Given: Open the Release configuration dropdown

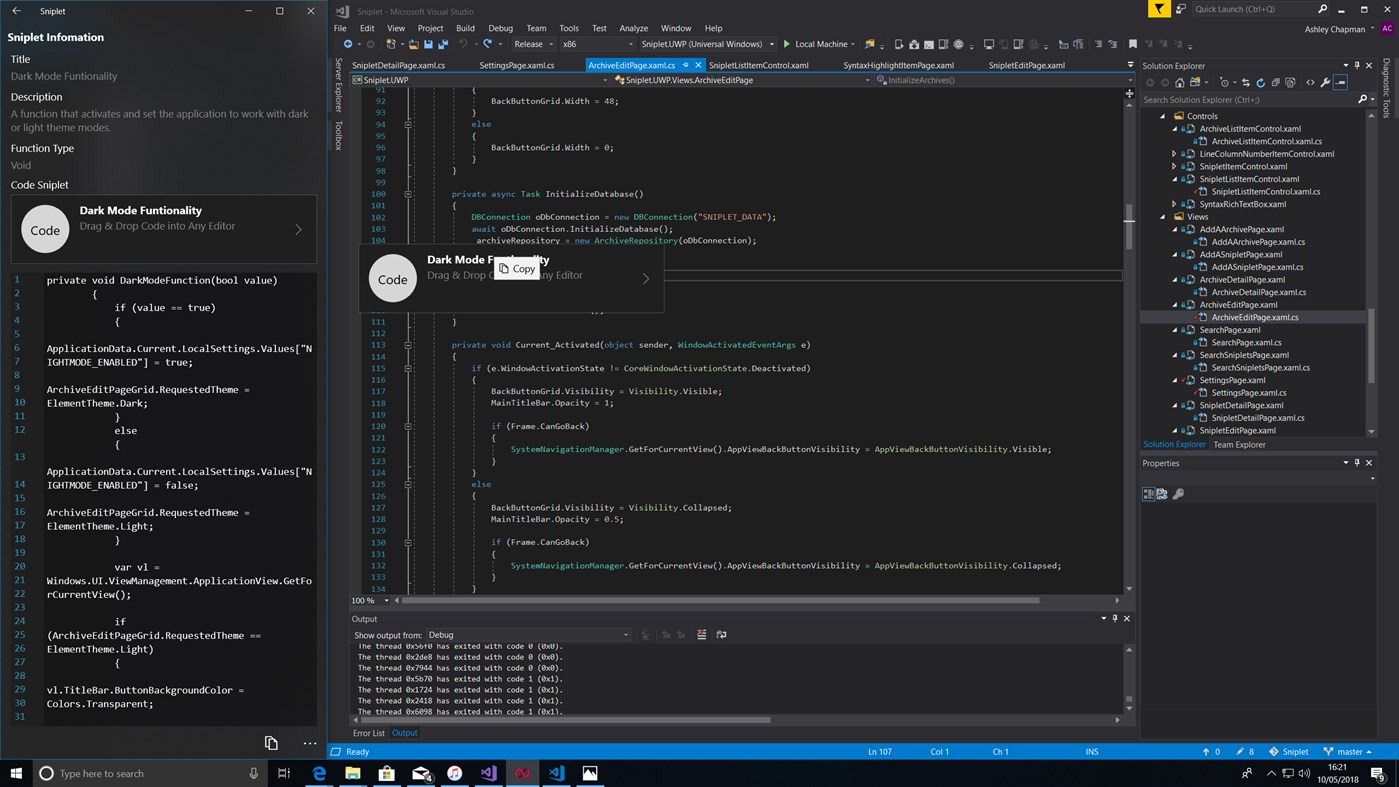Looking at the screenshot, I should click(x=534, y=44).
